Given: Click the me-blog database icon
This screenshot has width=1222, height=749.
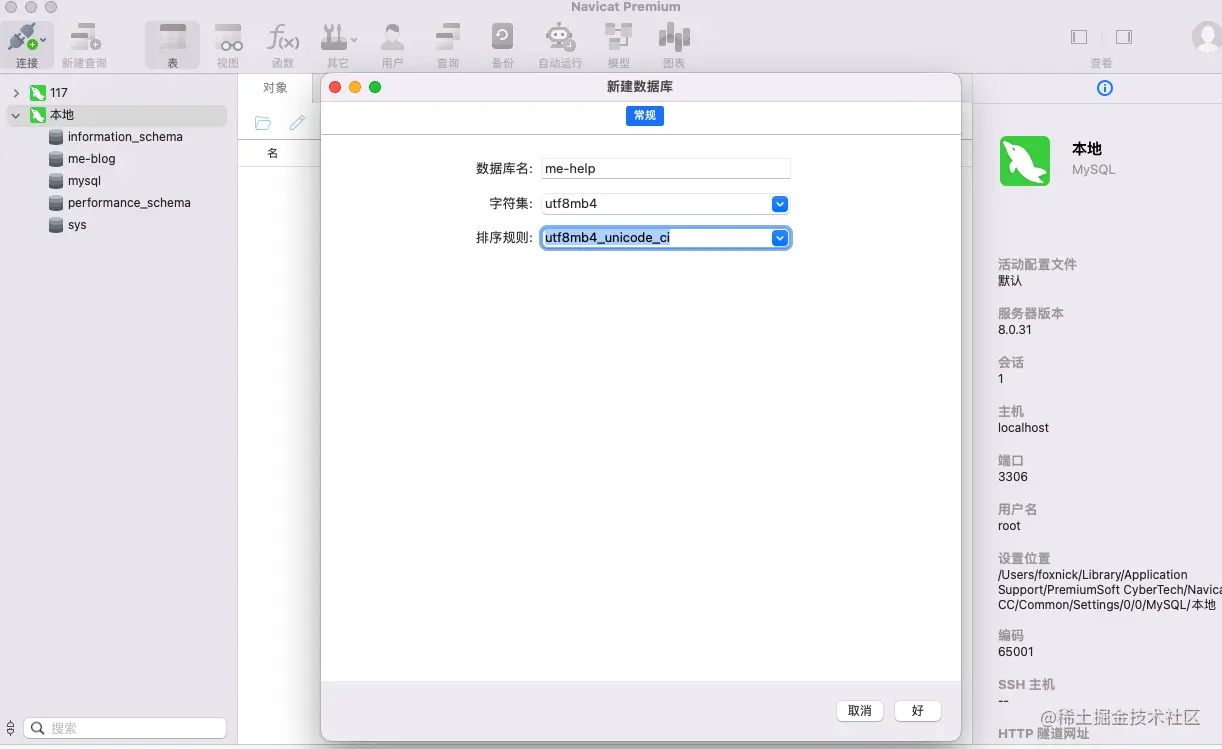Looking at the screenshot, I should [x=56, y=159].
